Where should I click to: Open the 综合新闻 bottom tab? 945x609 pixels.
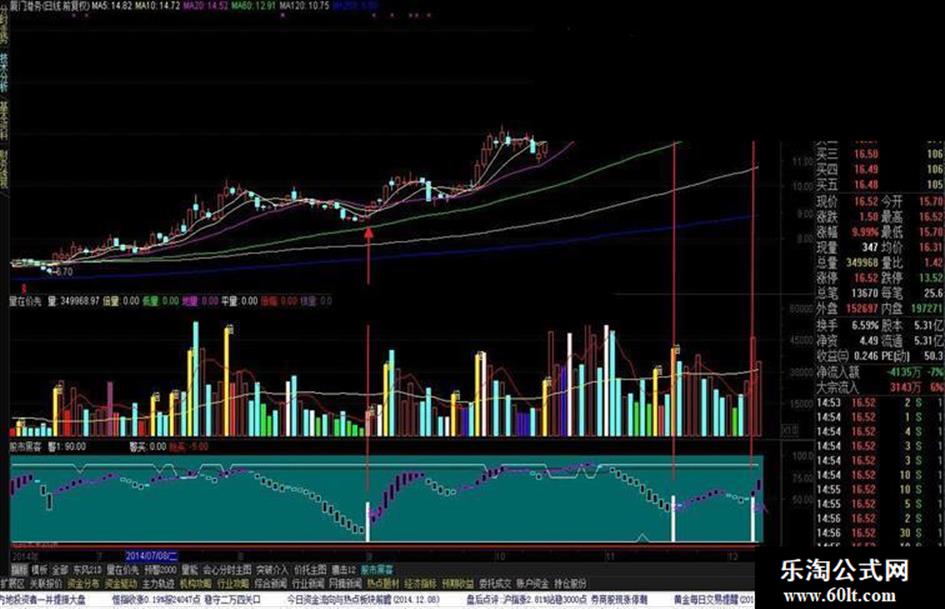[271, 584]
